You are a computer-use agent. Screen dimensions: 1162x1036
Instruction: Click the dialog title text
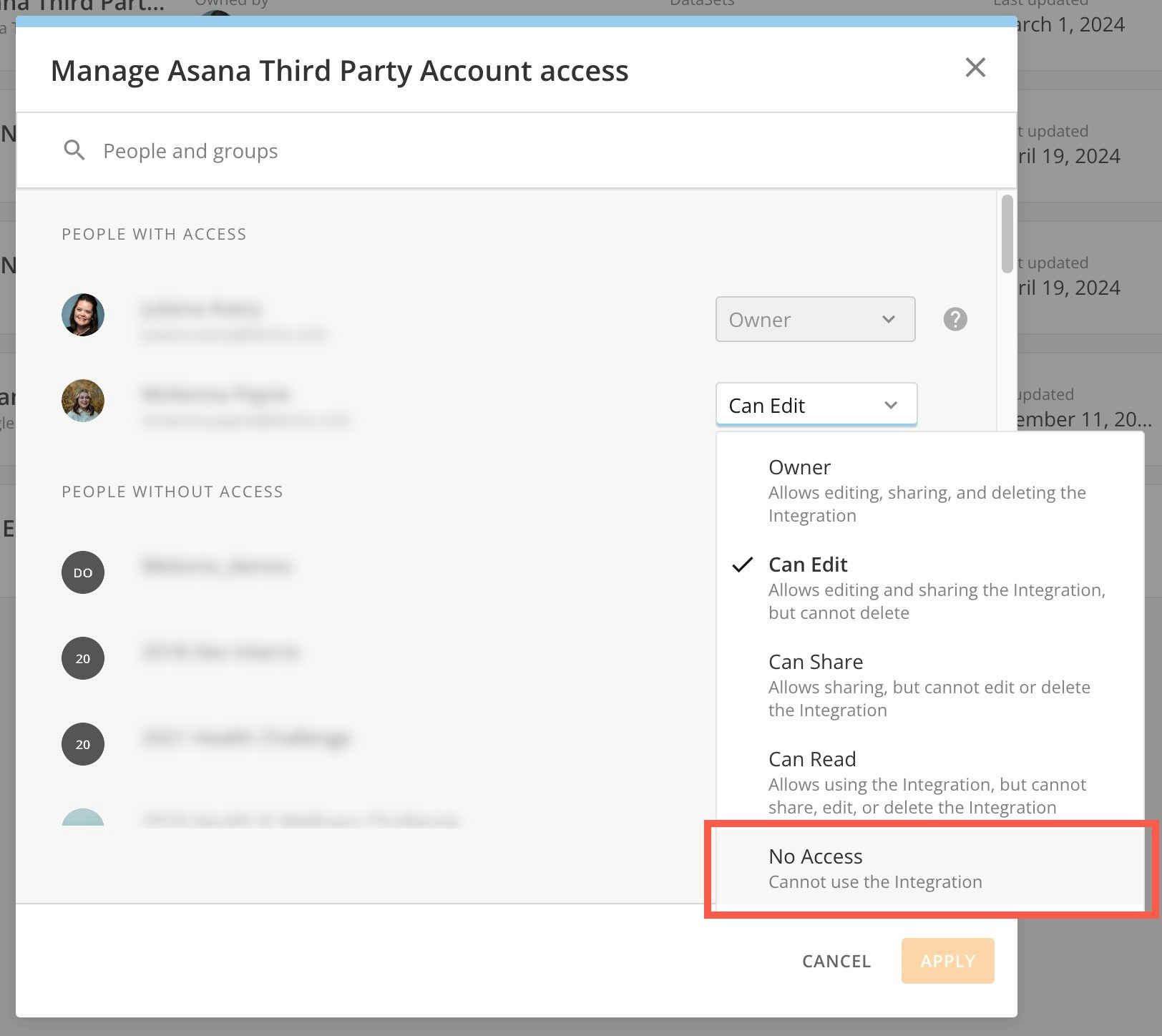tap(339, 71)
